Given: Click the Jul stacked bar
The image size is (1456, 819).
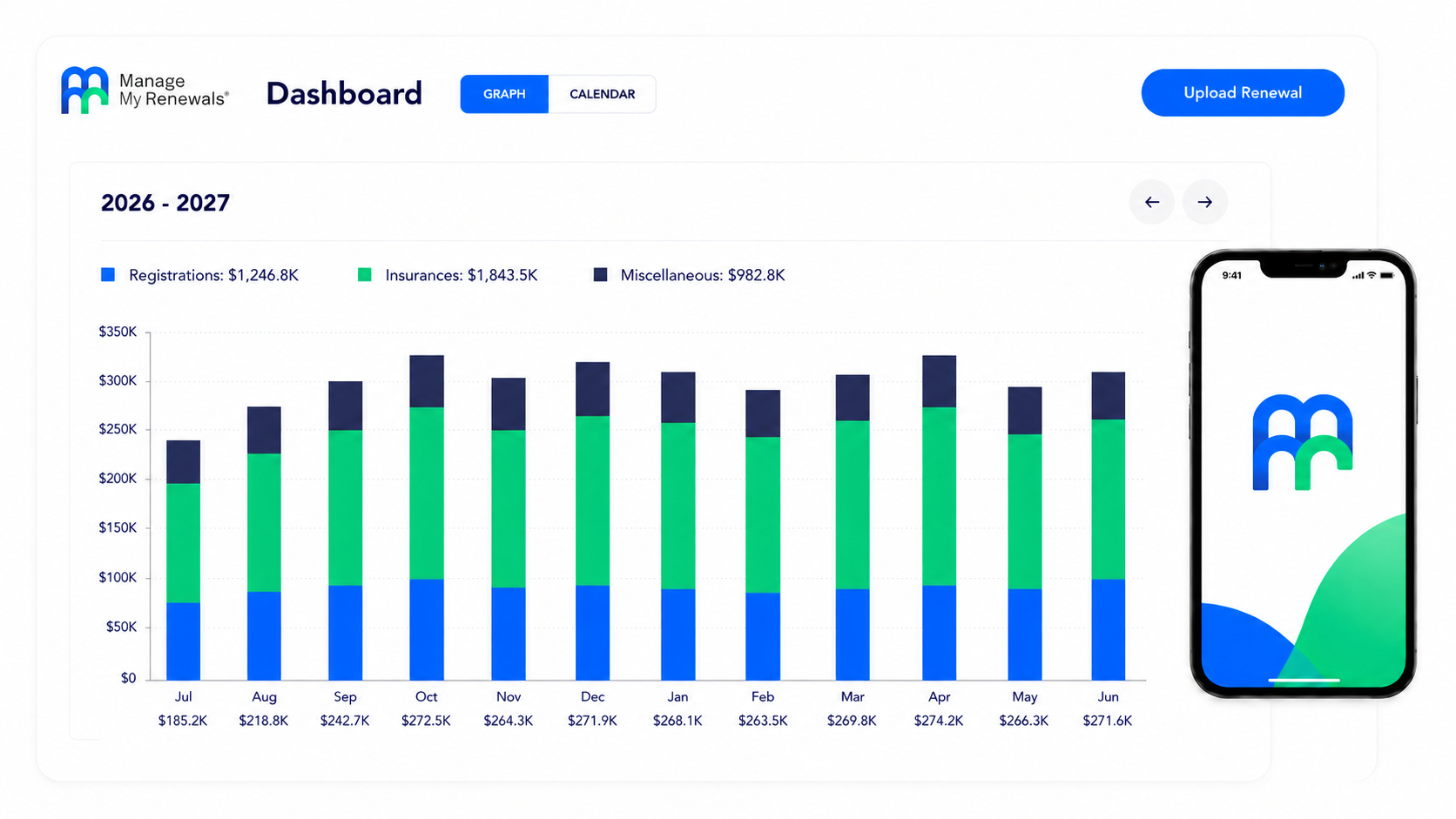Looking at the screenshot, I should 183,561.
